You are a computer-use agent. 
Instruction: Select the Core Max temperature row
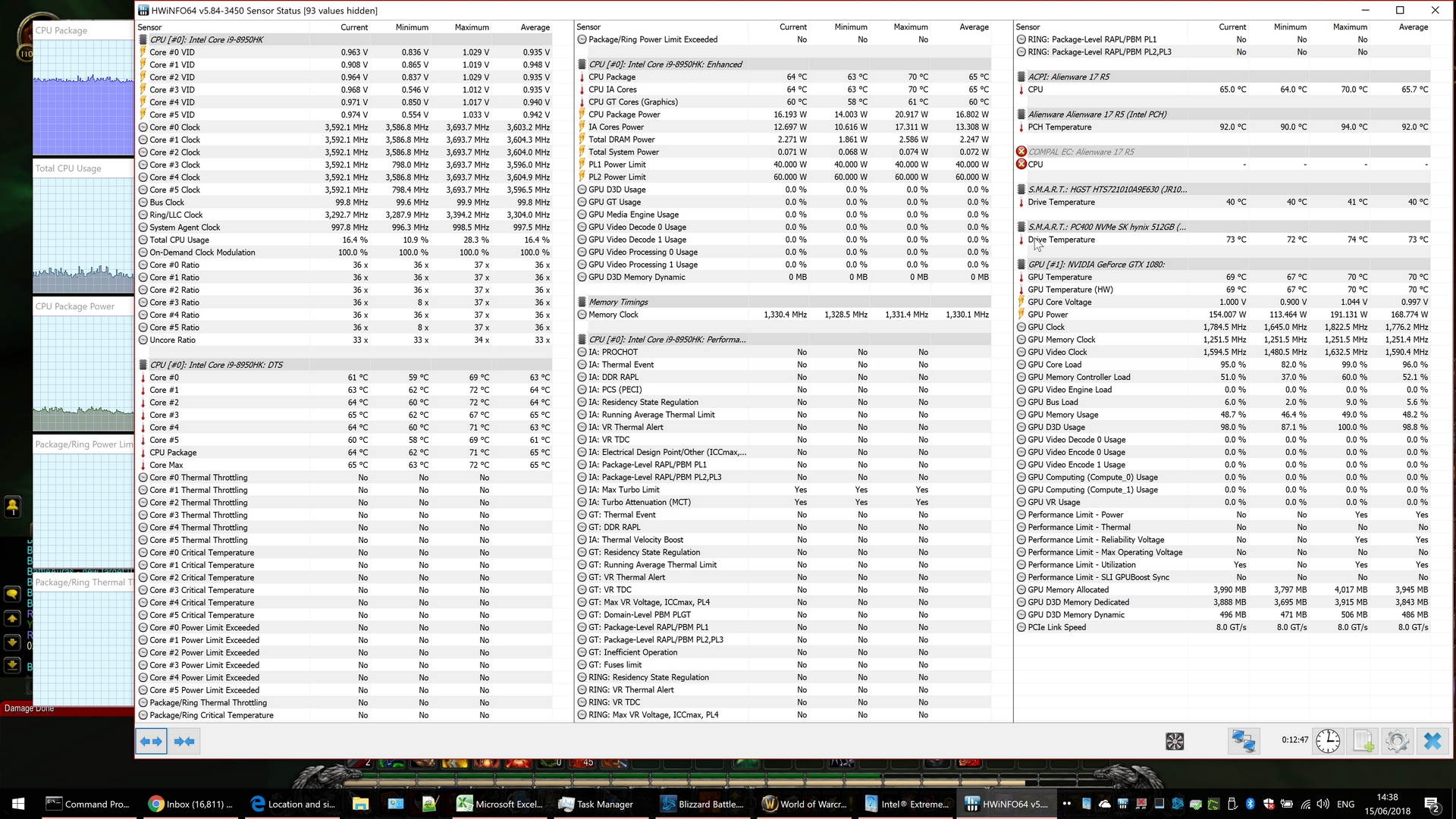pos(345,465)
